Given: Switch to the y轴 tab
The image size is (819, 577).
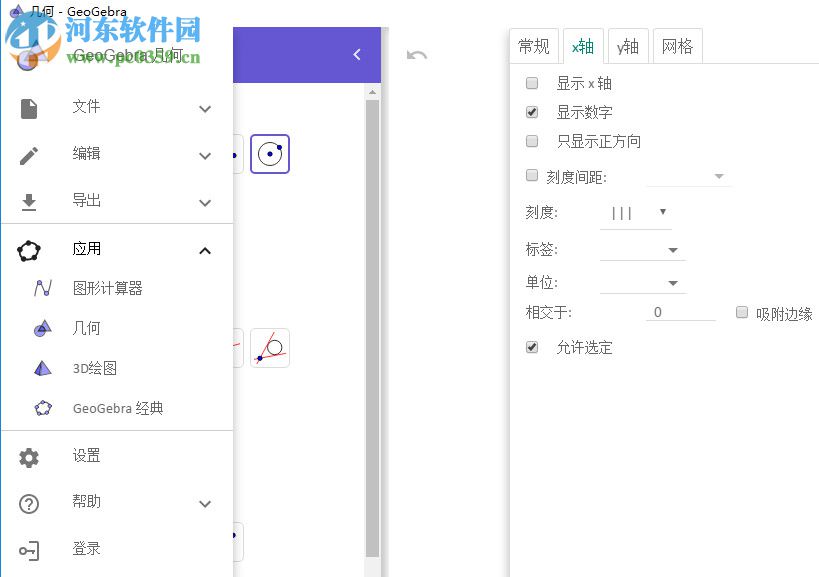Looking at the screenshot, I should [628, 46].
